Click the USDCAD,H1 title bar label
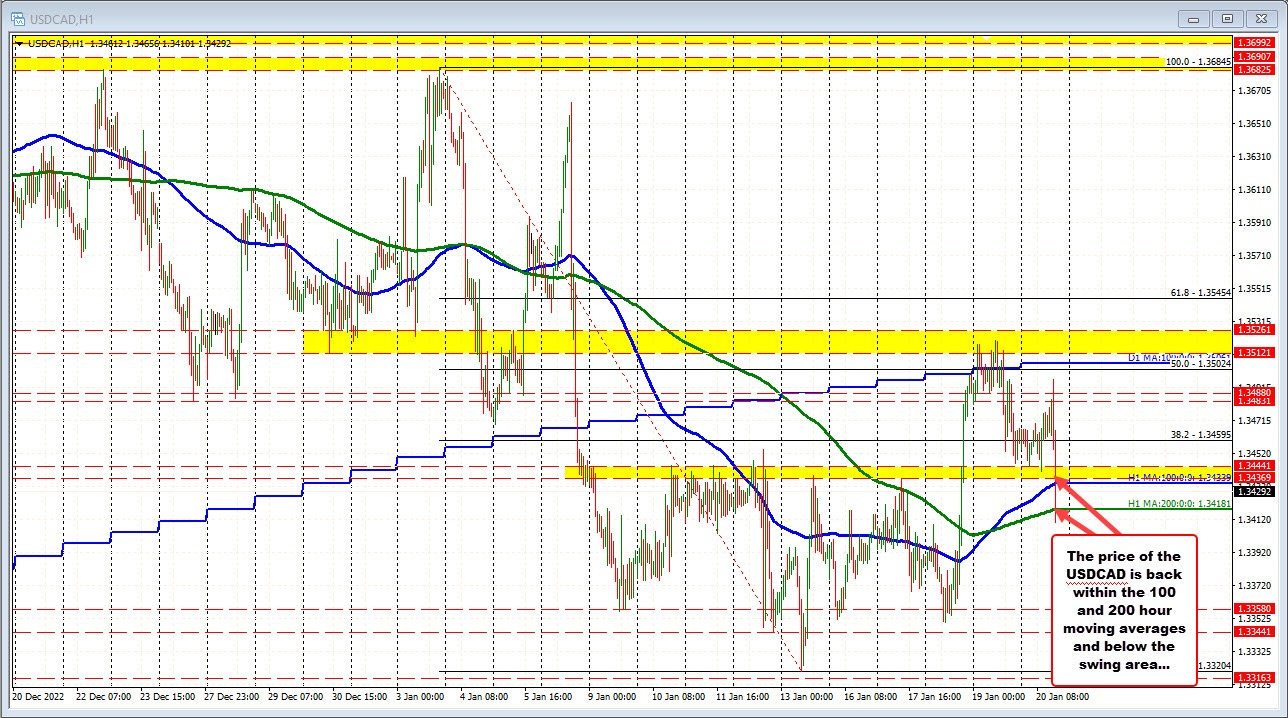 [x=60, y=18]
